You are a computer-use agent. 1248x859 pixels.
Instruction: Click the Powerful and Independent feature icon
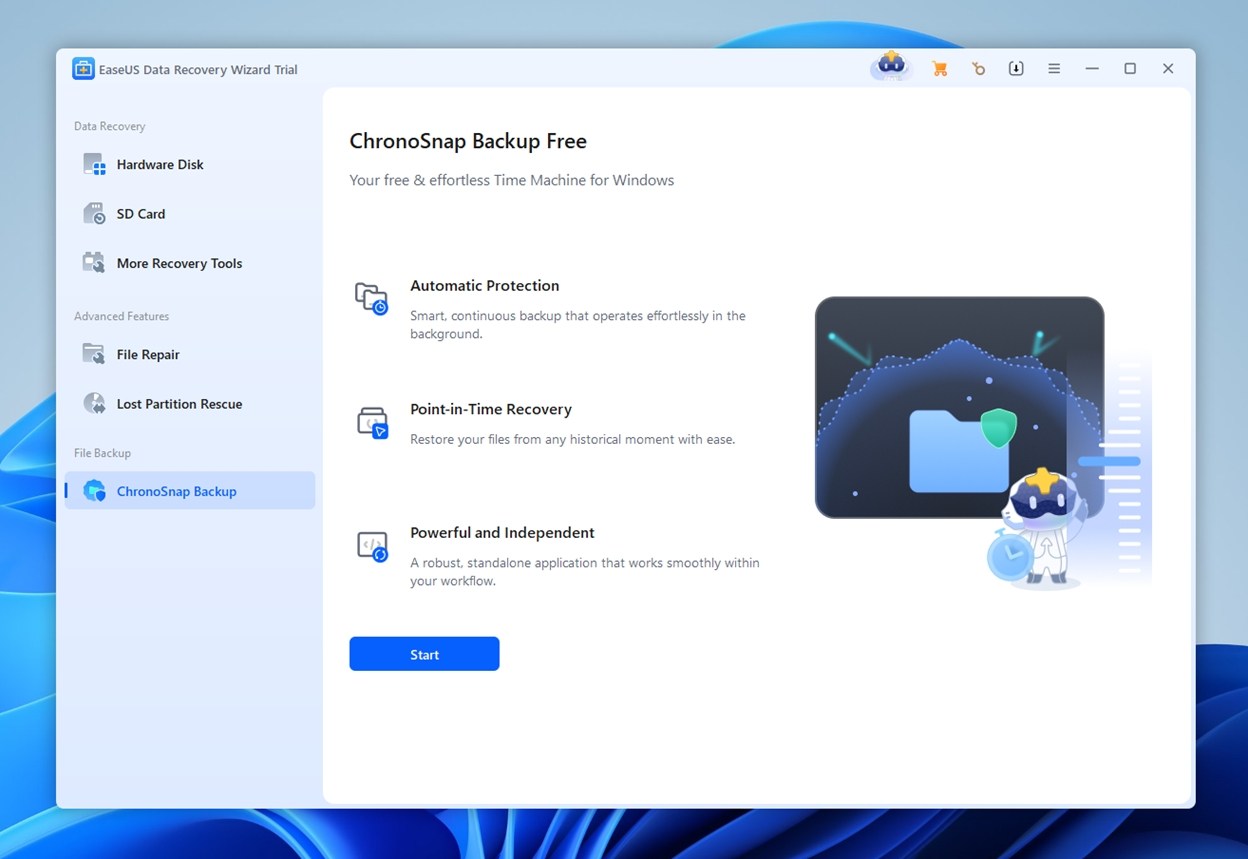click(x=372, y=546)
